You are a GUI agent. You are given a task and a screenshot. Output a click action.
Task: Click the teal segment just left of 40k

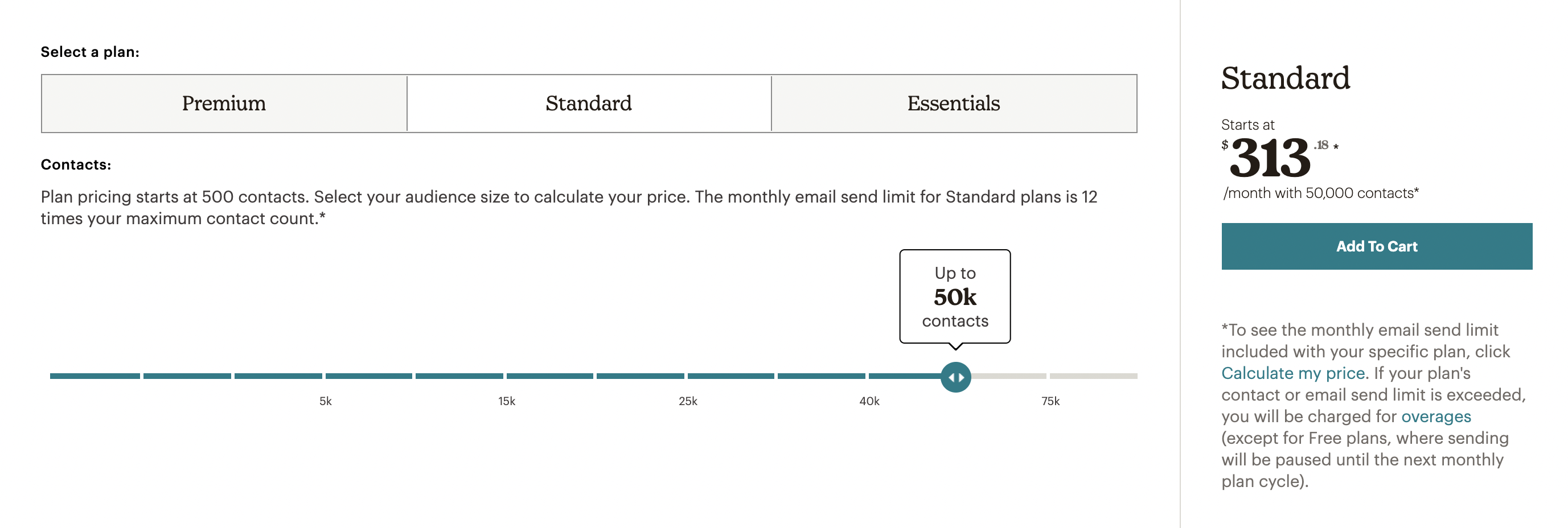pos(821,376)
